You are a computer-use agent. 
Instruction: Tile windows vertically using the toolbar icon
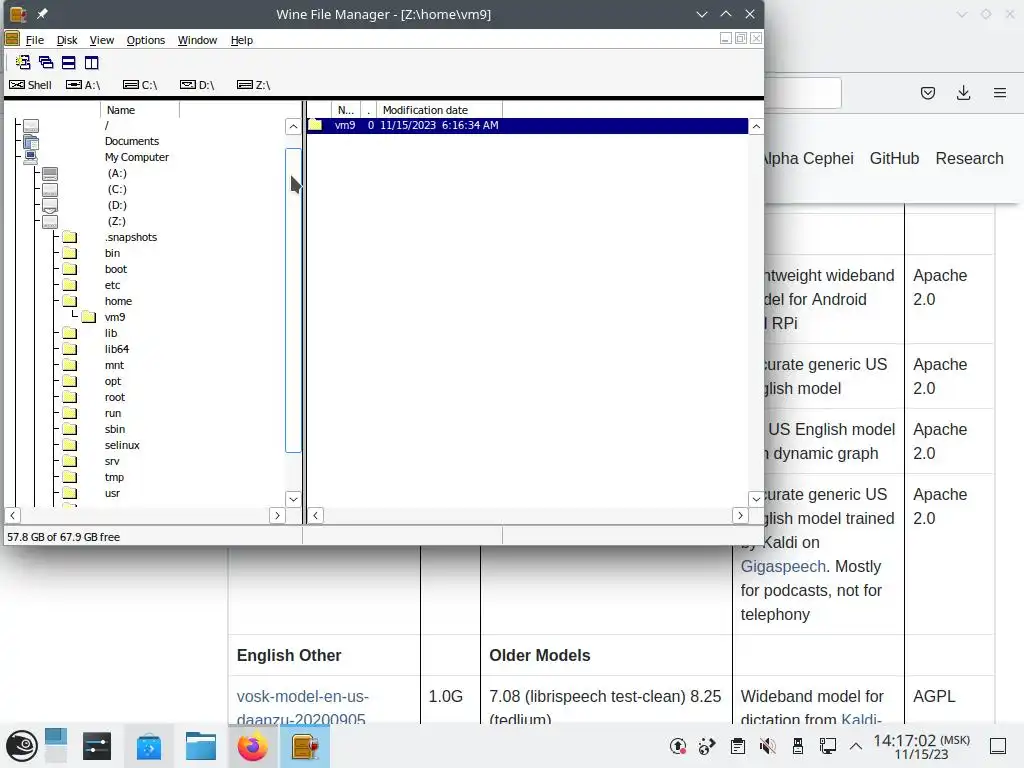coord(91,63)
